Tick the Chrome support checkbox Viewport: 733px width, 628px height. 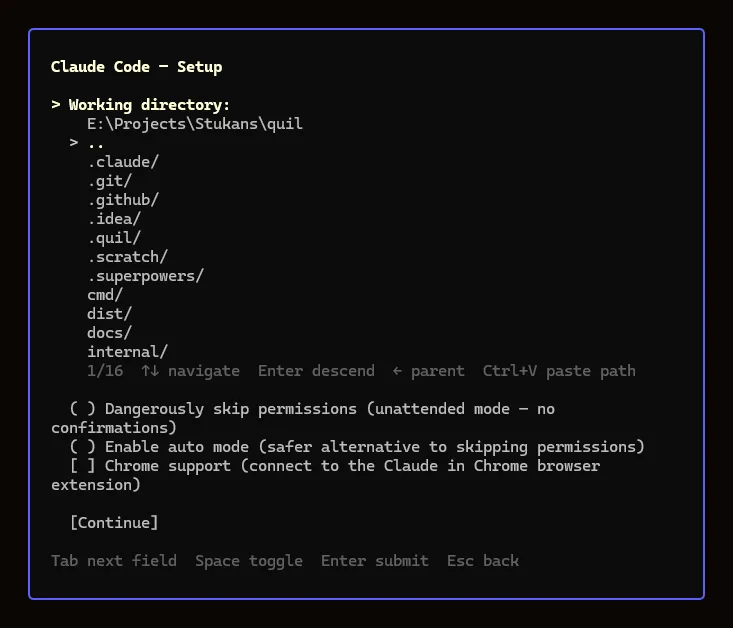point(82,466)
